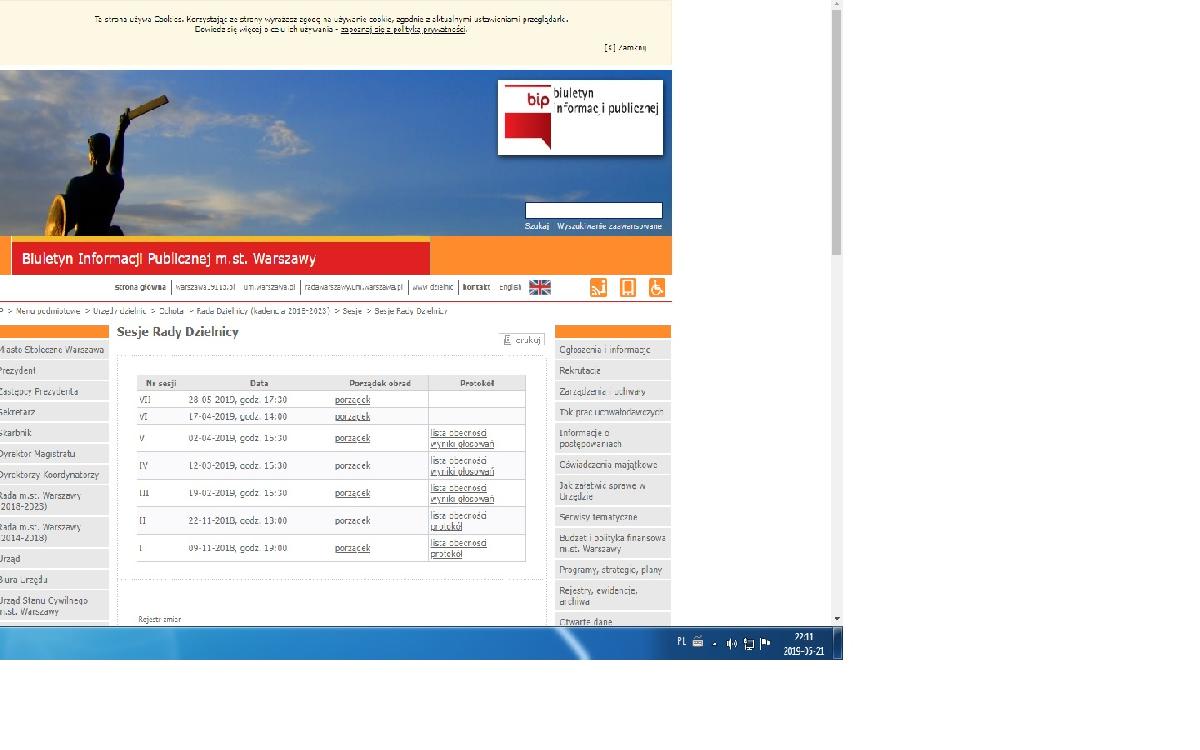
Task: Open Sesje in breadcrumb
Action: [x=352, y=311]
